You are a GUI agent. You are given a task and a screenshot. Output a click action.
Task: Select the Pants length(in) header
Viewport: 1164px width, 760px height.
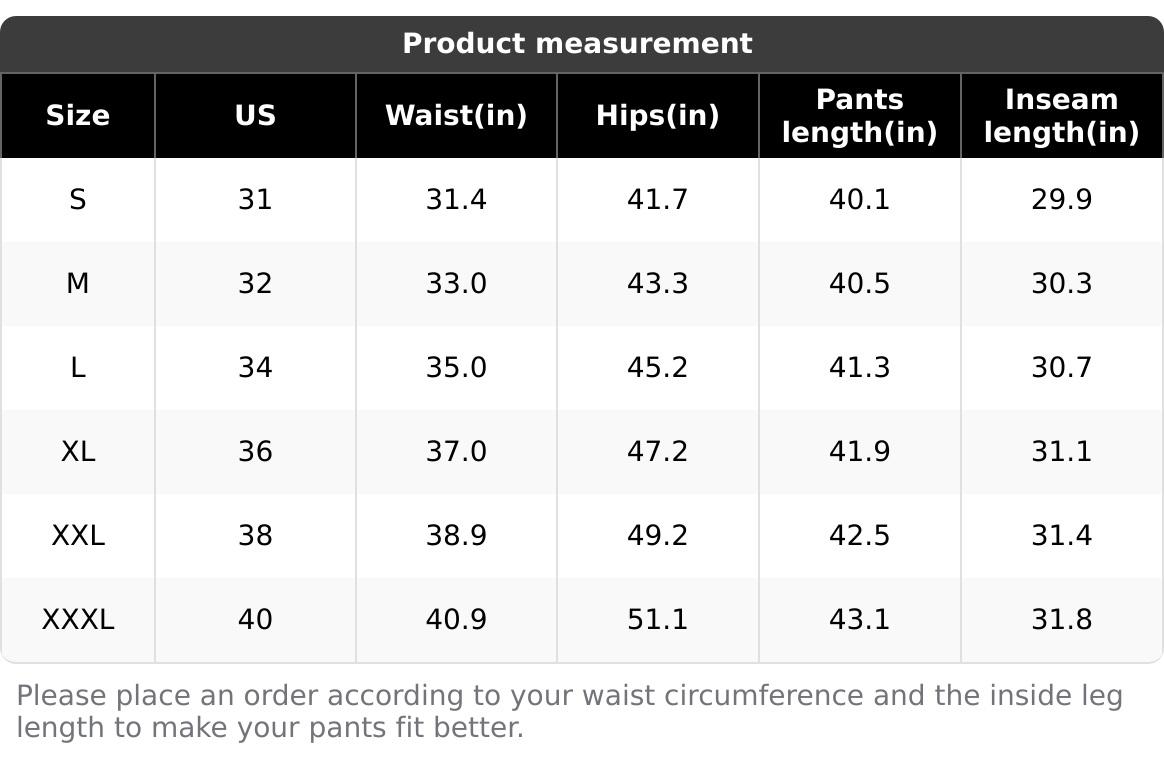pyautogui.click(x=860, y=116)
